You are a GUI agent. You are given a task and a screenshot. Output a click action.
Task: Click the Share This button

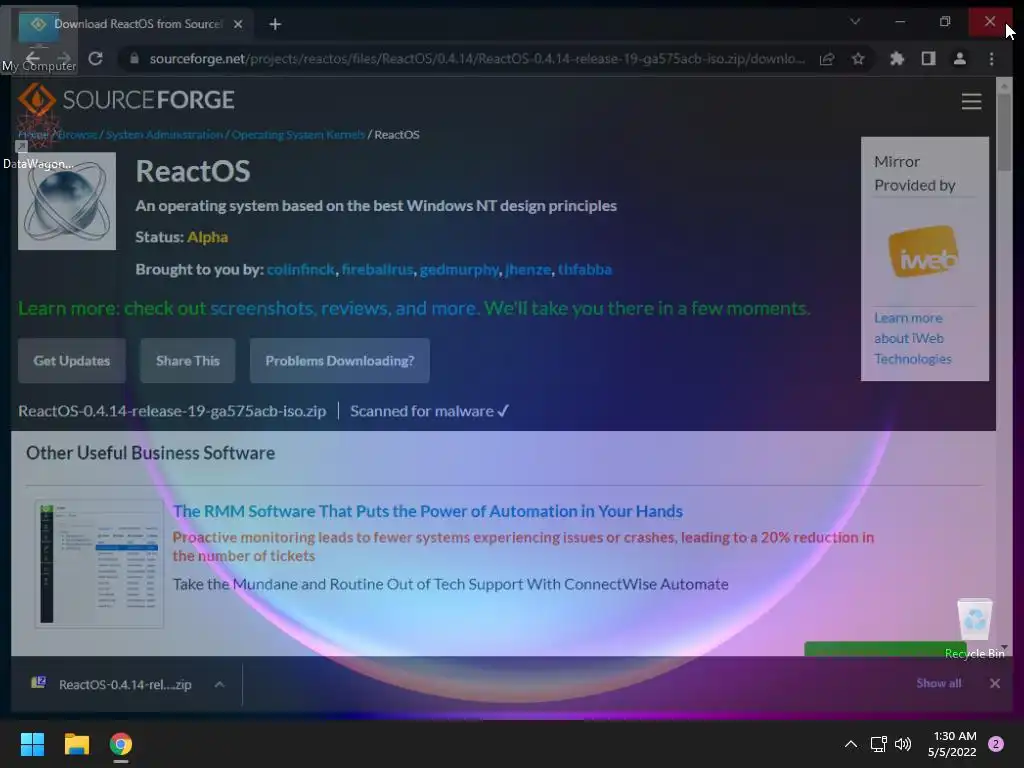point(187,360)
